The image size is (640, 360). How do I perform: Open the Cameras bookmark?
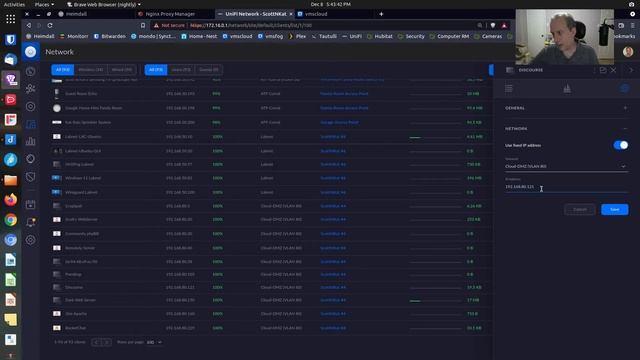point(488,36)
